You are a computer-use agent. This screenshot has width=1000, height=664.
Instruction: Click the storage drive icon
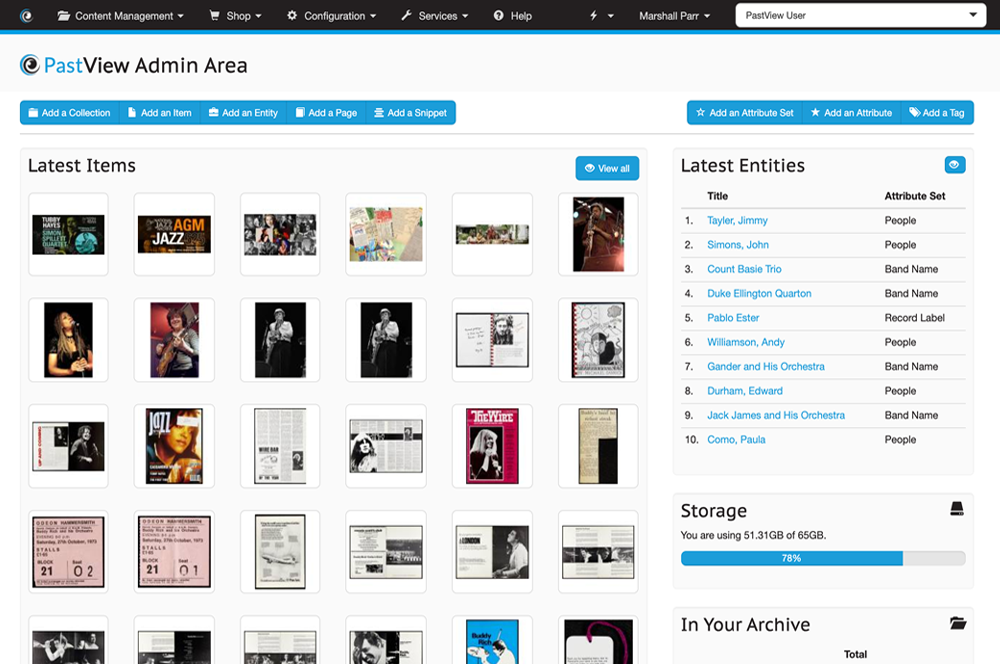point(957,508)
